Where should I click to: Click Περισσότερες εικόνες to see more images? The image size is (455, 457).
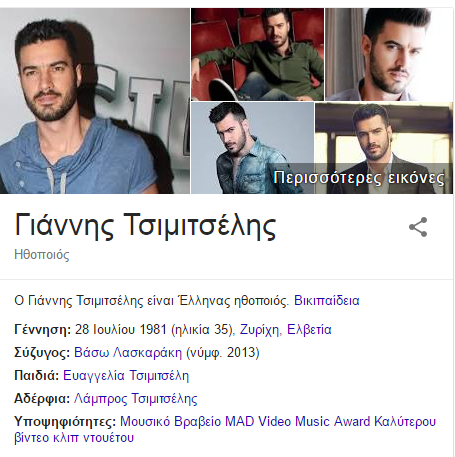(x=359, y=177)
